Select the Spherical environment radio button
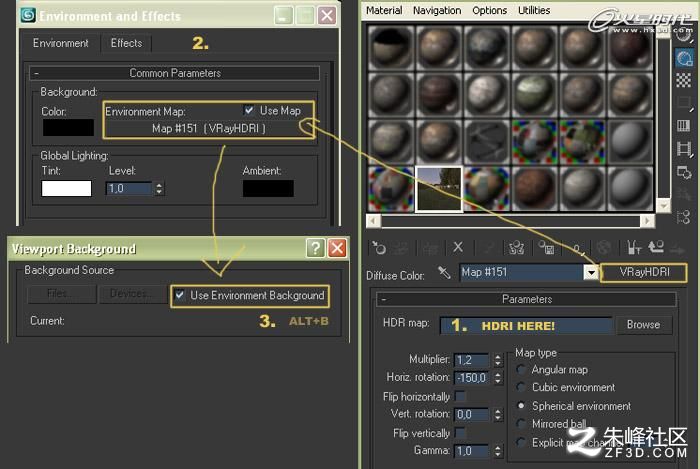Image resolution: width=700 pixels, height=469 pixels. click(521, 406)
